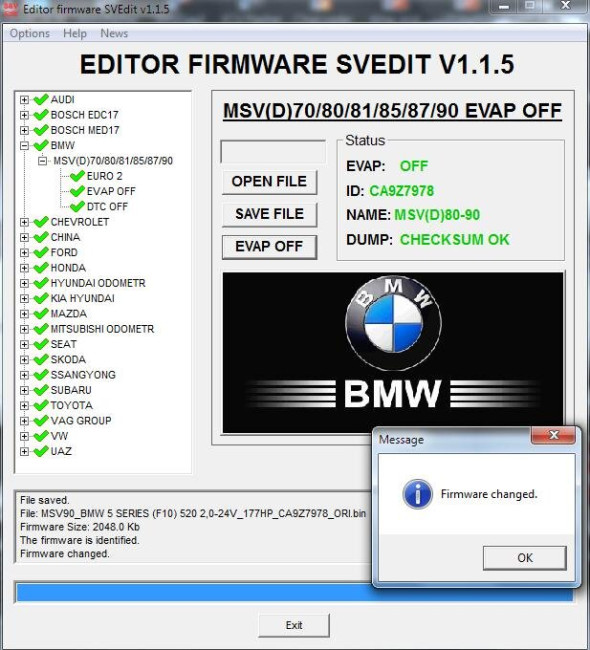The height and width of the screenshot is (650, 590).
Task: Click the green checkmark beside HYUNDAI ODOMETR
Action: [x=41, y=283]
